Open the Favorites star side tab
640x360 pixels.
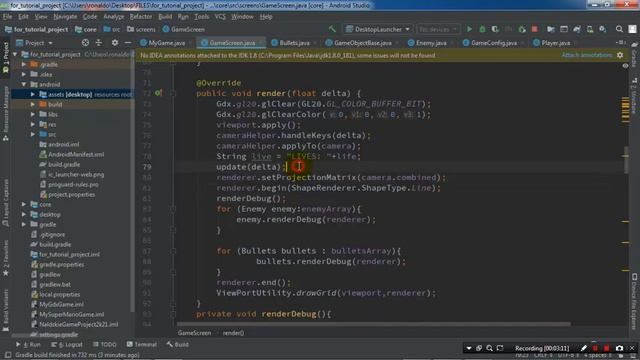(6, 257)
